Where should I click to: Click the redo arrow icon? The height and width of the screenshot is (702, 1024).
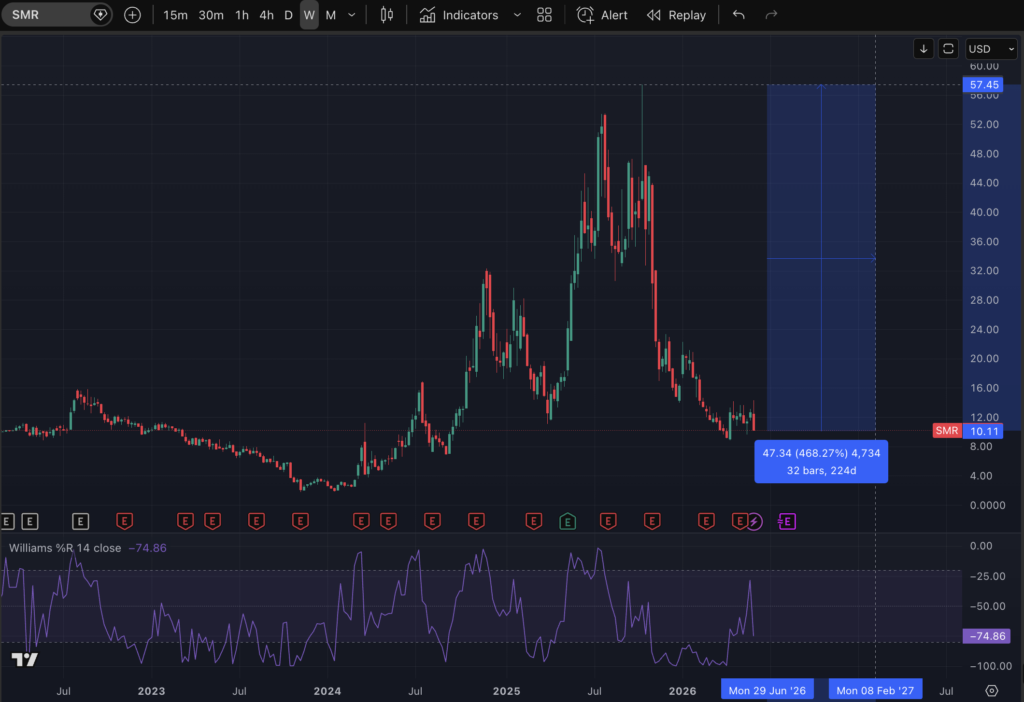(771, 14)
